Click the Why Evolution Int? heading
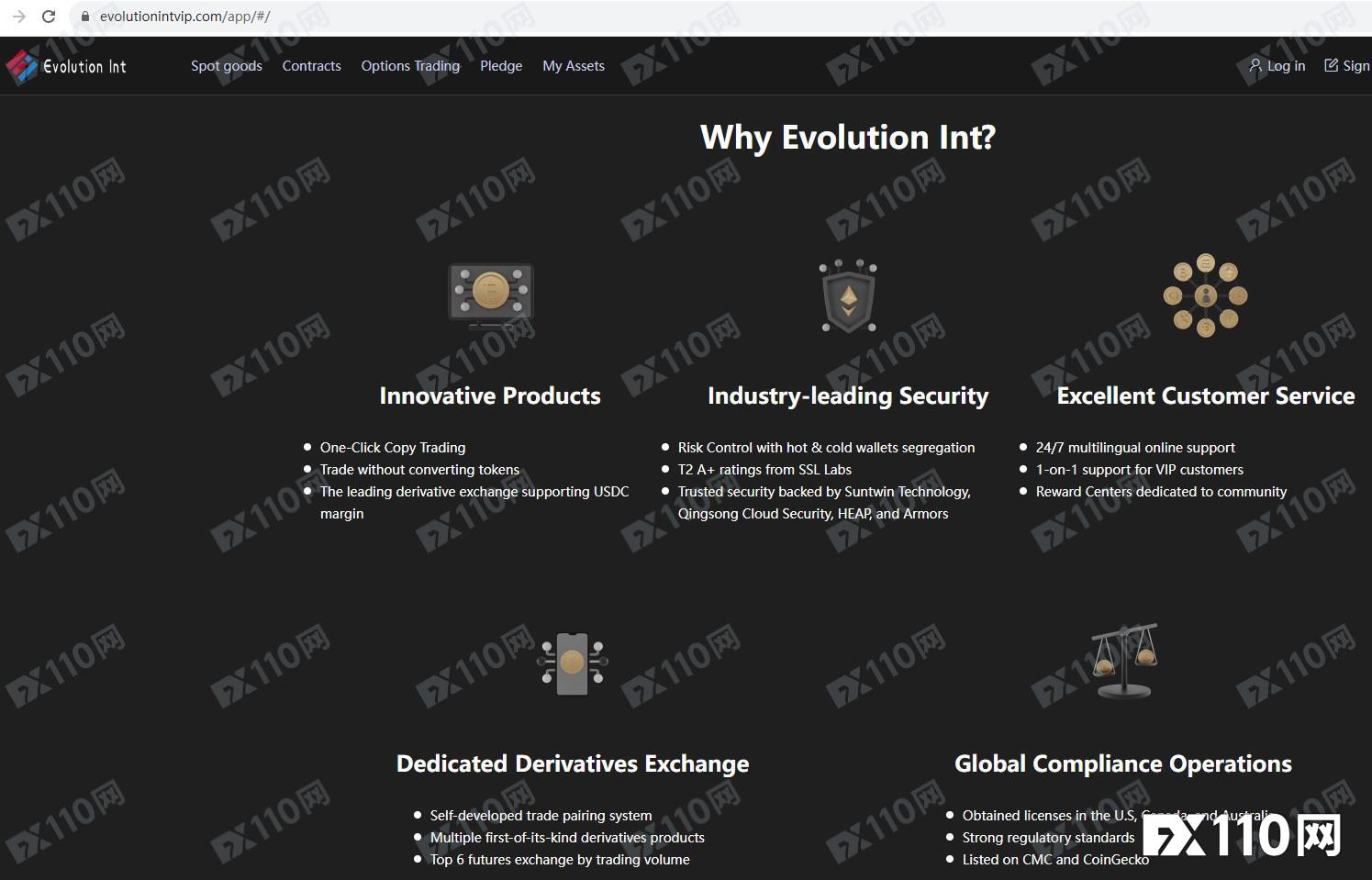This screenshot has height=880, width=1372. pyautogui.click(x=848, y=138)
